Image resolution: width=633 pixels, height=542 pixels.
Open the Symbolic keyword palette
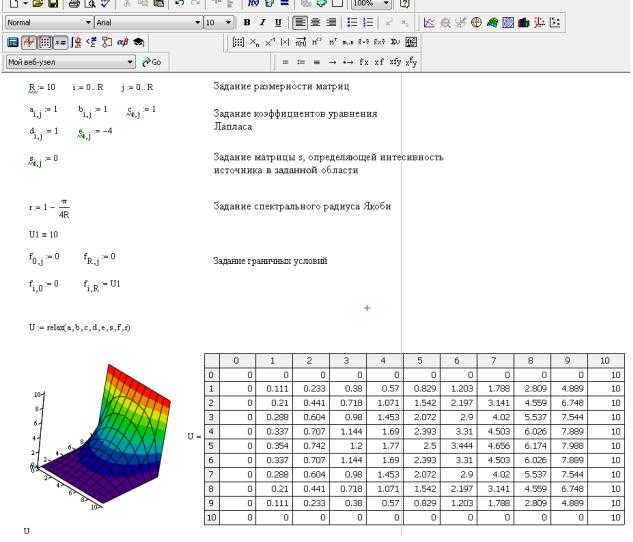coord(138,42)
